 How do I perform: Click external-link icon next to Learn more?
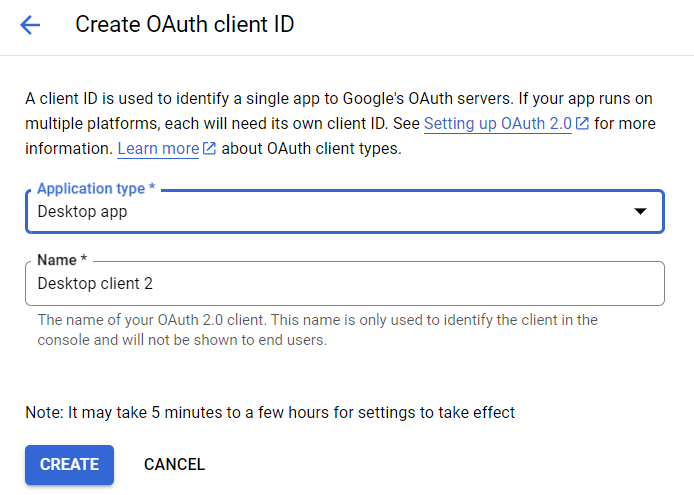pos(209,149)
